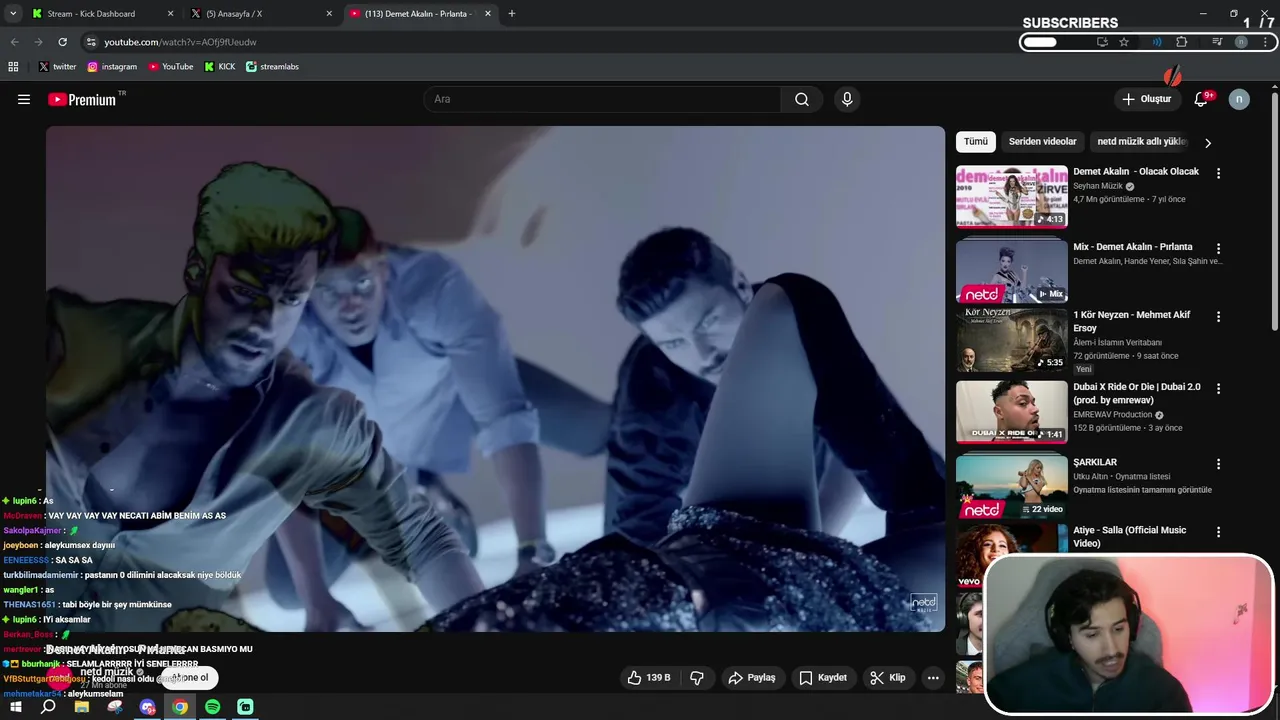Open Dubai X Ride Or Die title

coord(1137,393)
